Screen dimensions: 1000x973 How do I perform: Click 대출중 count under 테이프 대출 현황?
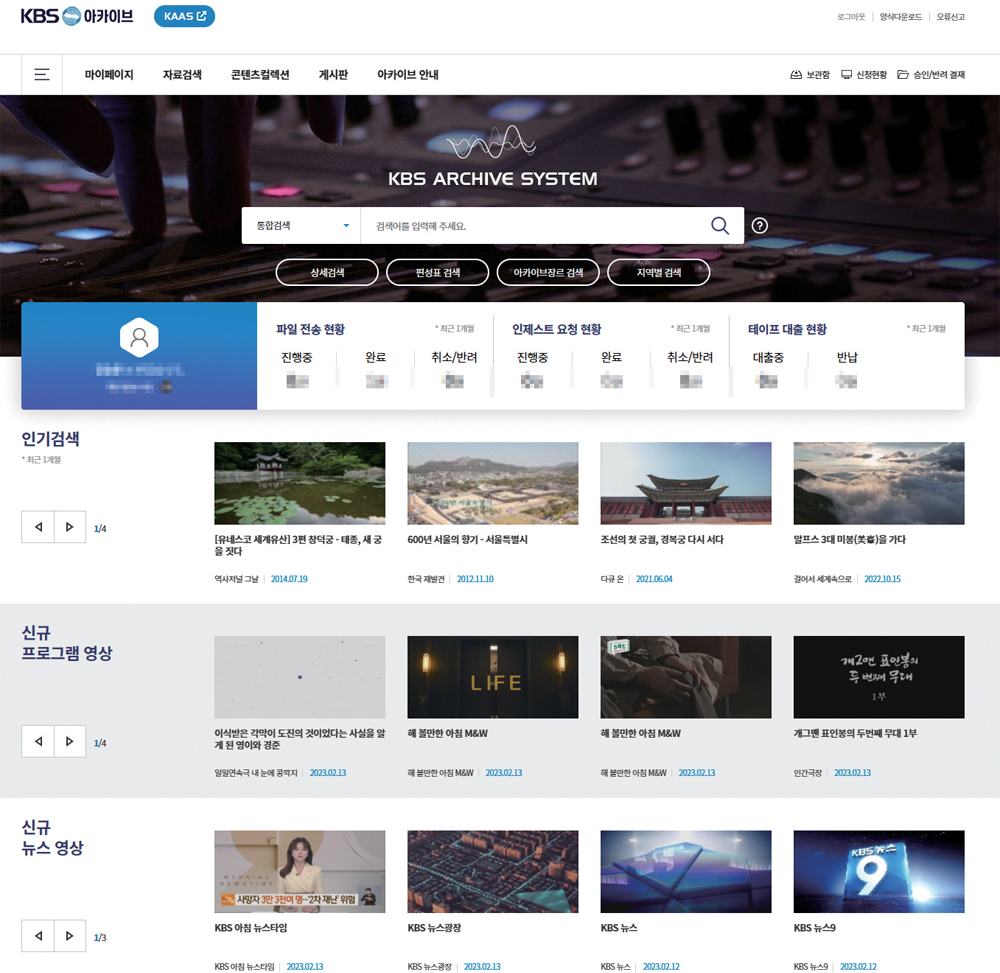(767, 381)
